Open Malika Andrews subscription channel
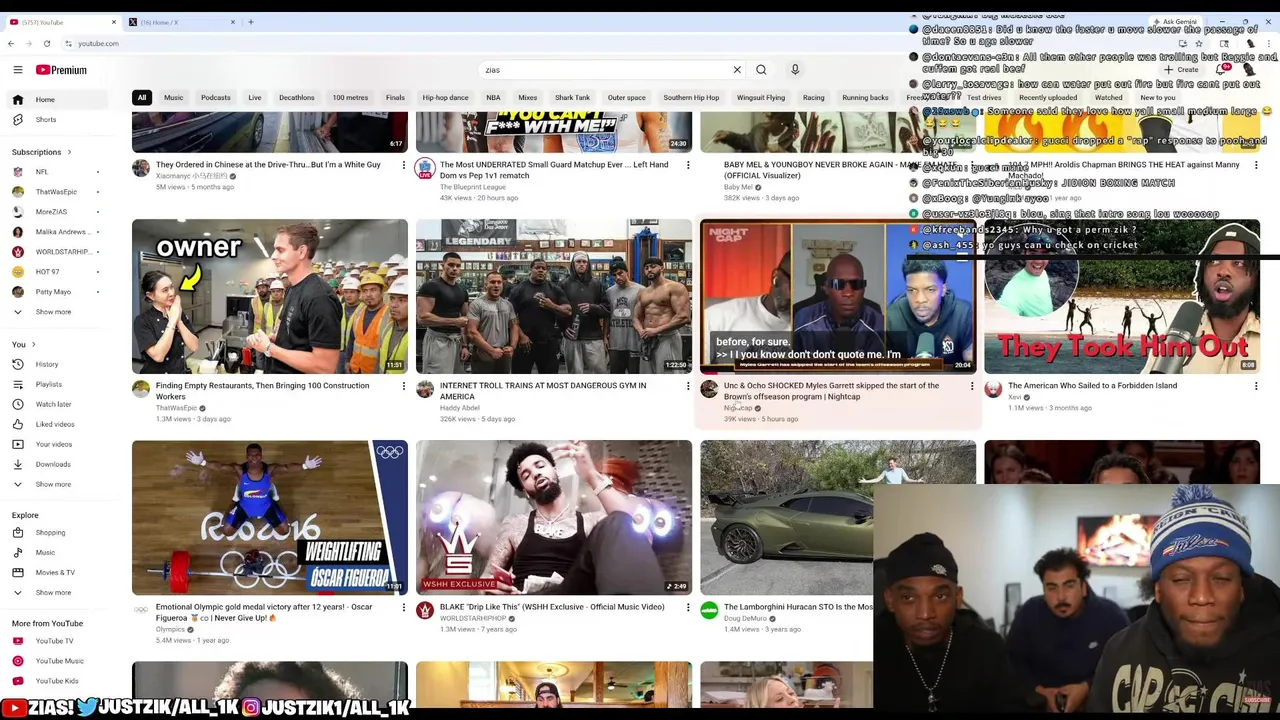Image resolution: width=1280 pixels, height=720 pixels. tap(56, 232)
